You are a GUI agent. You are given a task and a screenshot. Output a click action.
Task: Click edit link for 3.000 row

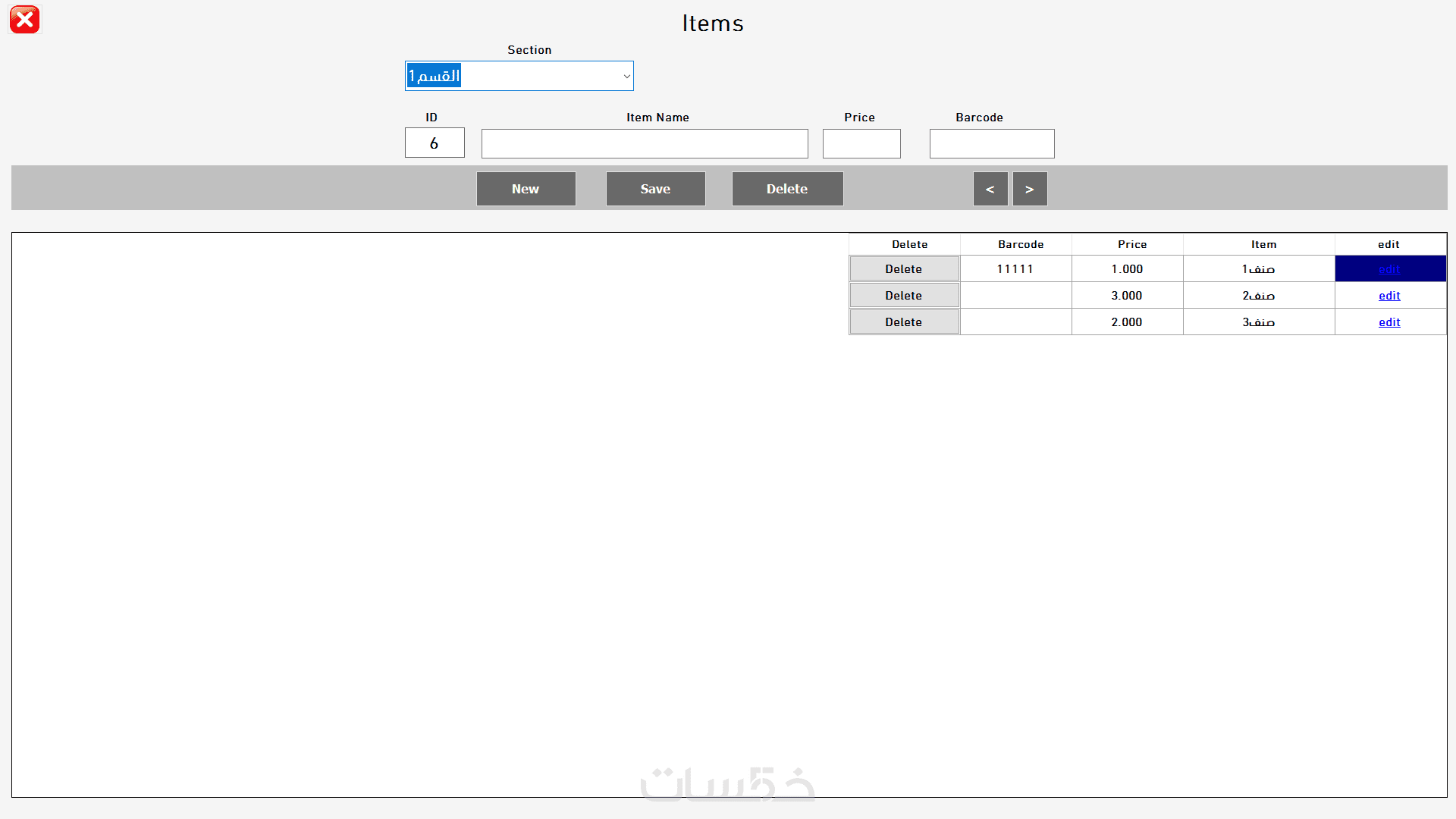1389,296
